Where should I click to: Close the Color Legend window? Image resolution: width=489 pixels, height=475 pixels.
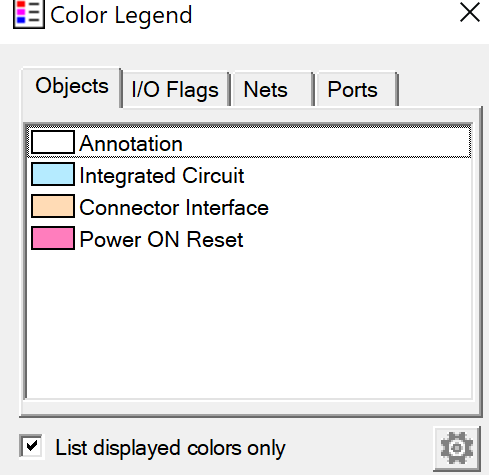point(470,13)
